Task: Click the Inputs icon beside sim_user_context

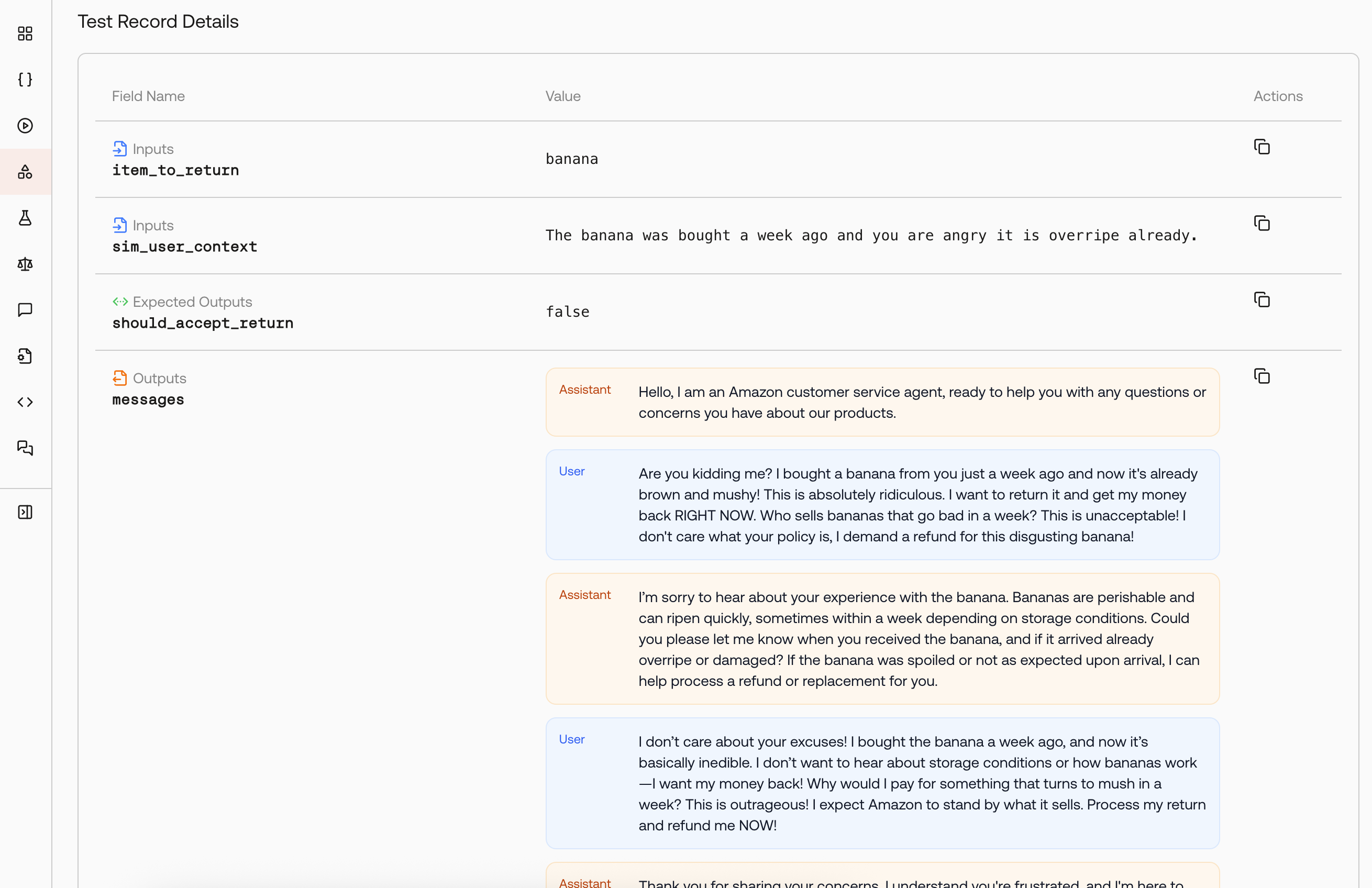Action: coord(120,225)
